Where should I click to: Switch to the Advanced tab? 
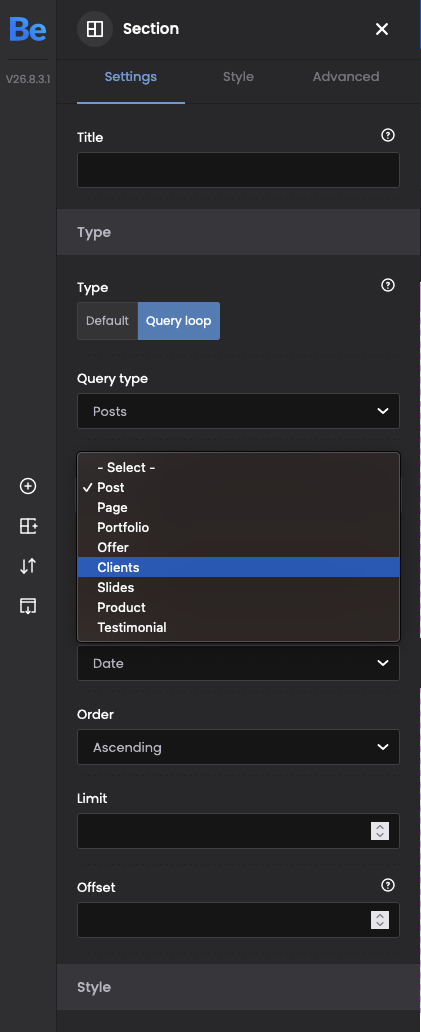tap(345, 77)
